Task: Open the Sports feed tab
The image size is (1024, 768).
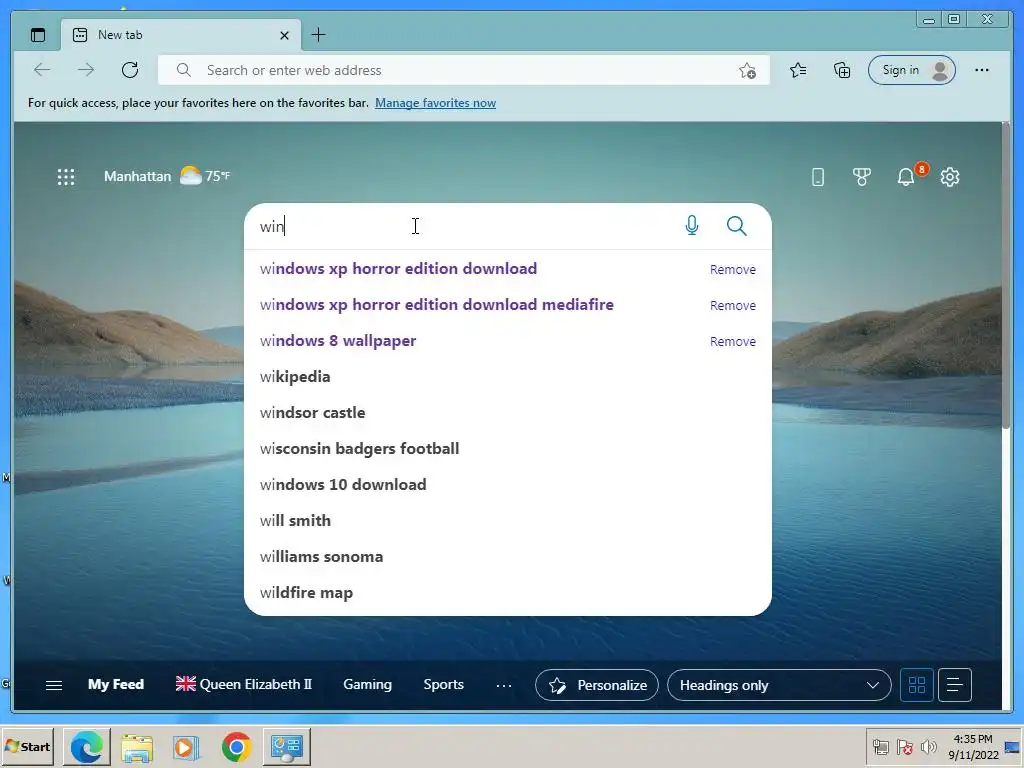Action: (443, 684)
